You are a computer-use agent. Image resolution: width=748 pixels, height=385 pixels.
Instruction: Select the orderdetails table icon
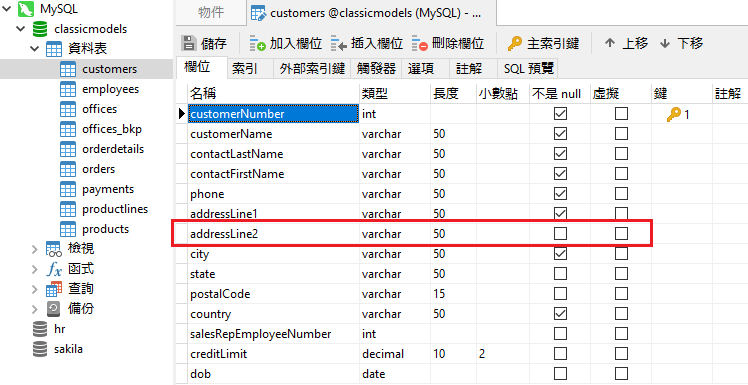(68, 149)
